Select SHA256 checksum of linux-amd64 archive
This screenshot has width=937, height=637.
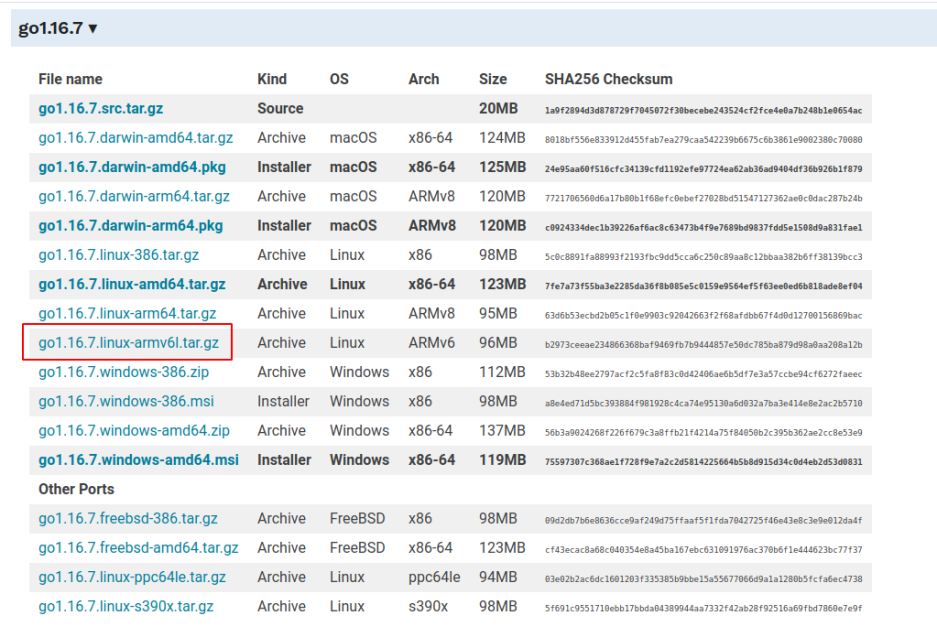703,285
